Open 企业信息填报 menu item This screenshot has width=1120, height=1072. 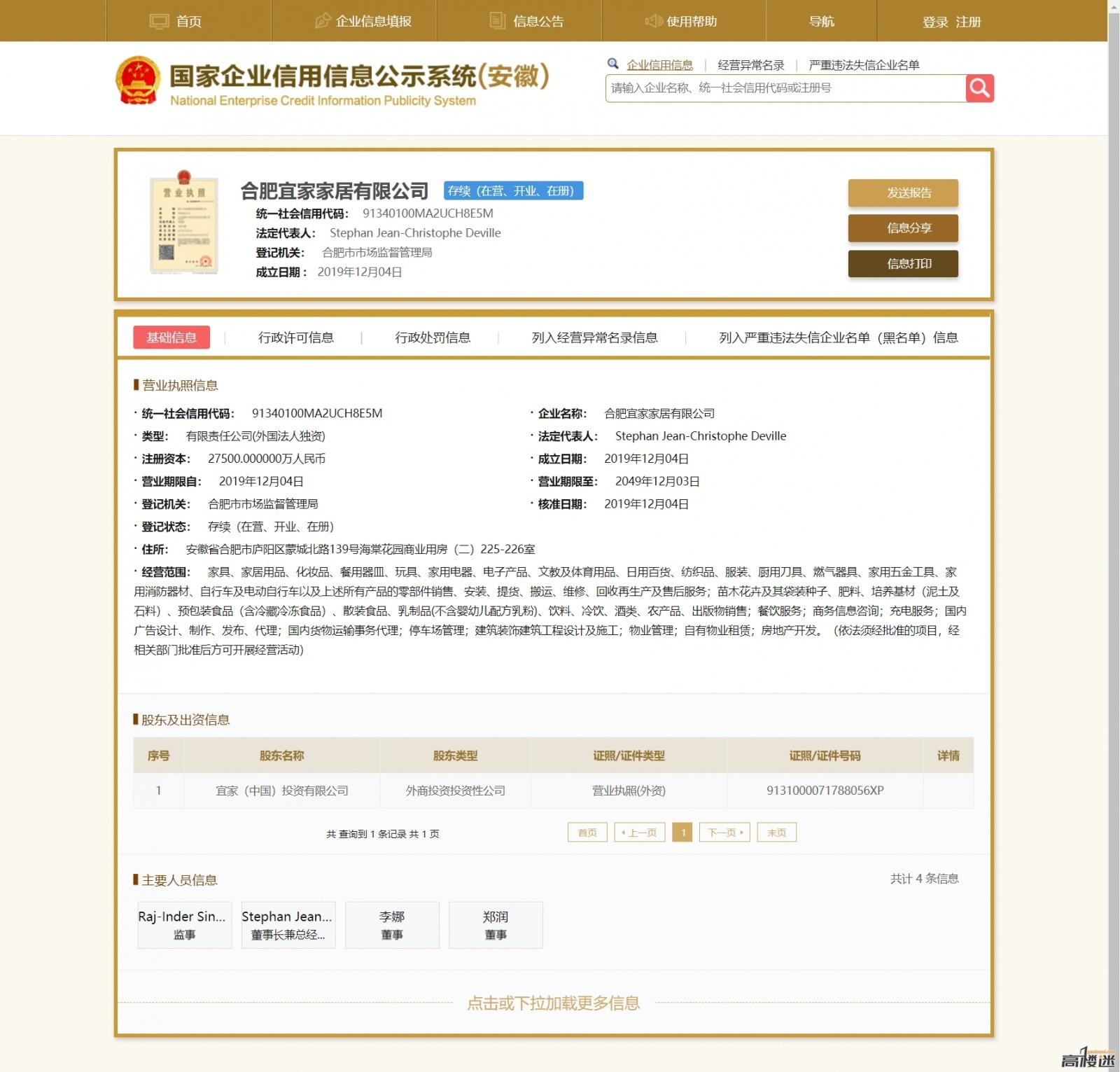coord(374,22)
